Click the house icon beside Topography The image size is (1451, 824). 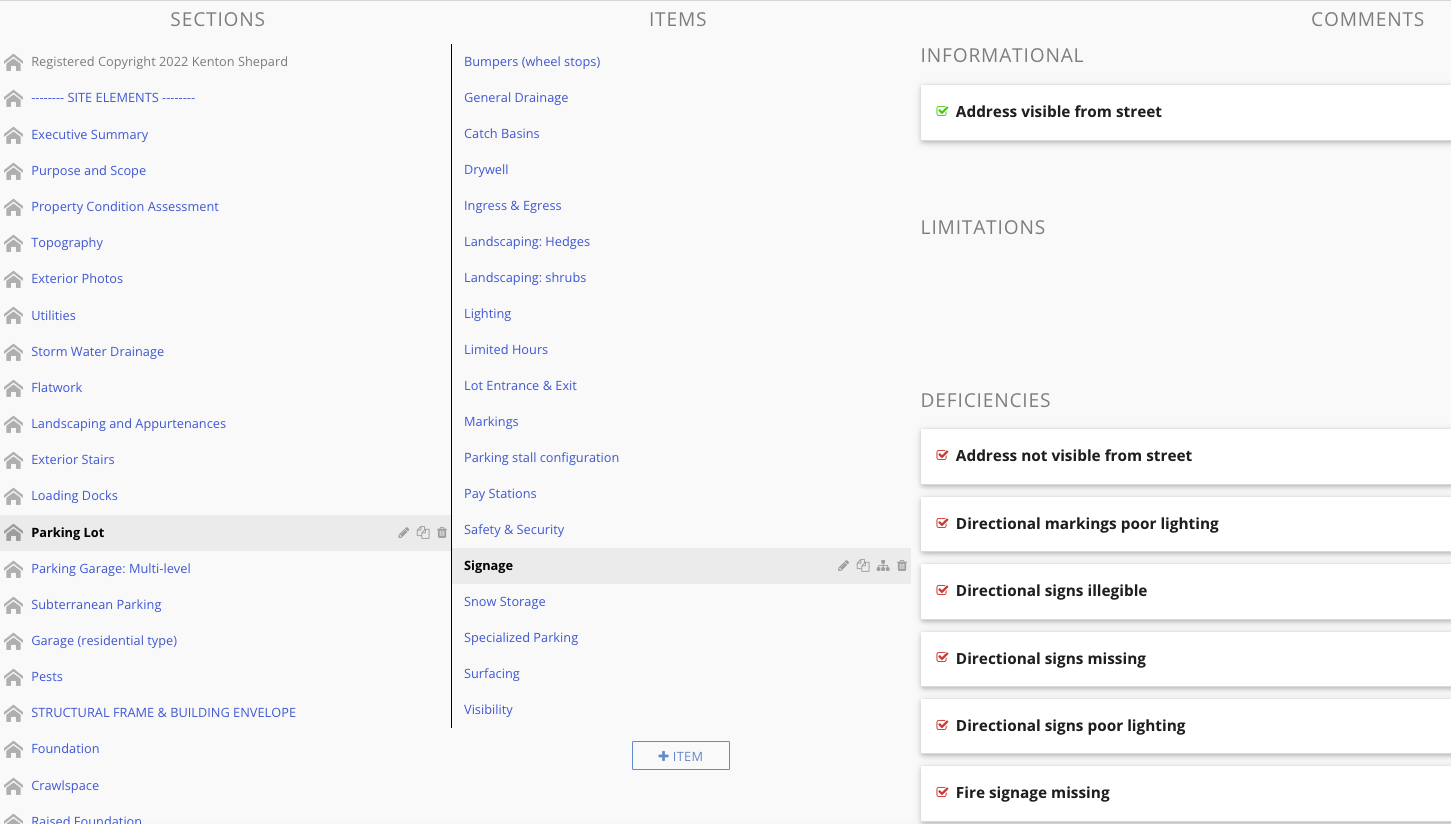click(13, 243)
